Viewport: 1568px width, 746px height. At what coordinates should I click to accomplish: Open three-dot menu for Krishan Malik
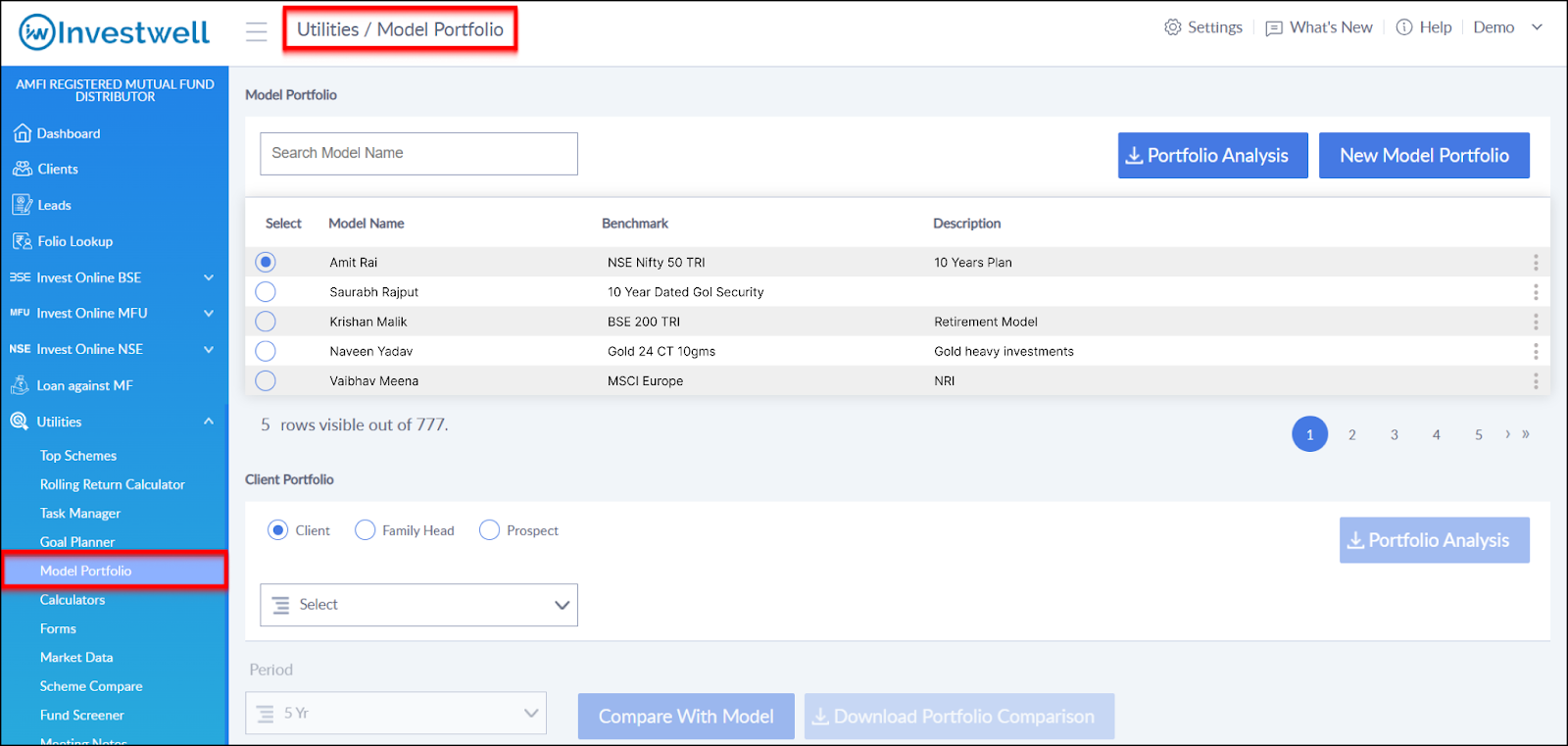(x=1536, y=322)
